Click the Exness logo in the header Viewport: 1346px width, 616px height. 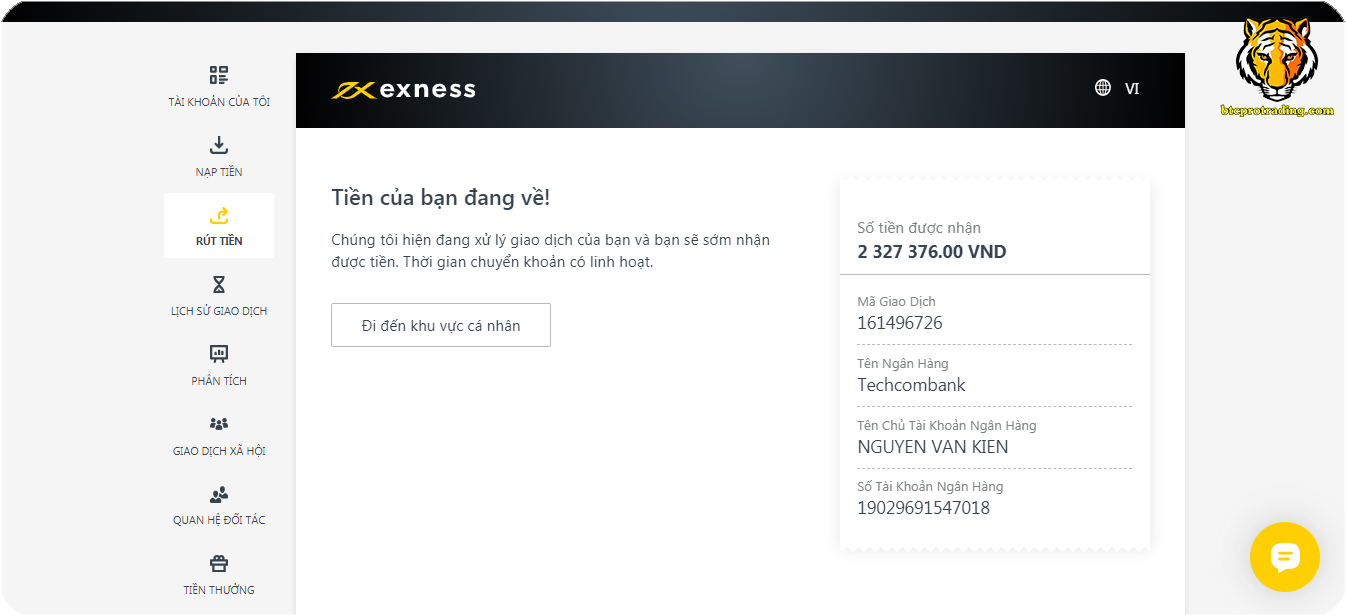[404, 89]
